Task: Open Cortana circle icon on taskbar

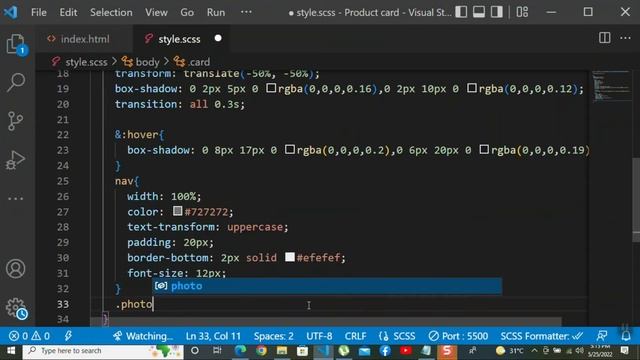Action: pos(195,351)
